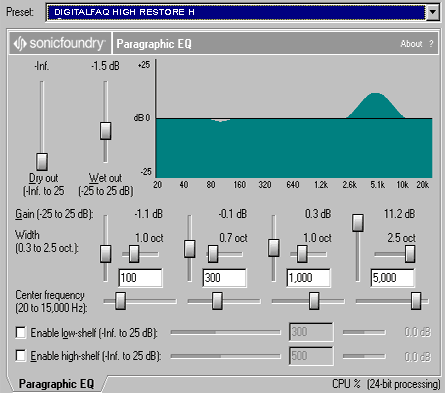Click the 2.5 oct width slider handle
This screenshot has height=393, width=445.
tap(410, 254)
